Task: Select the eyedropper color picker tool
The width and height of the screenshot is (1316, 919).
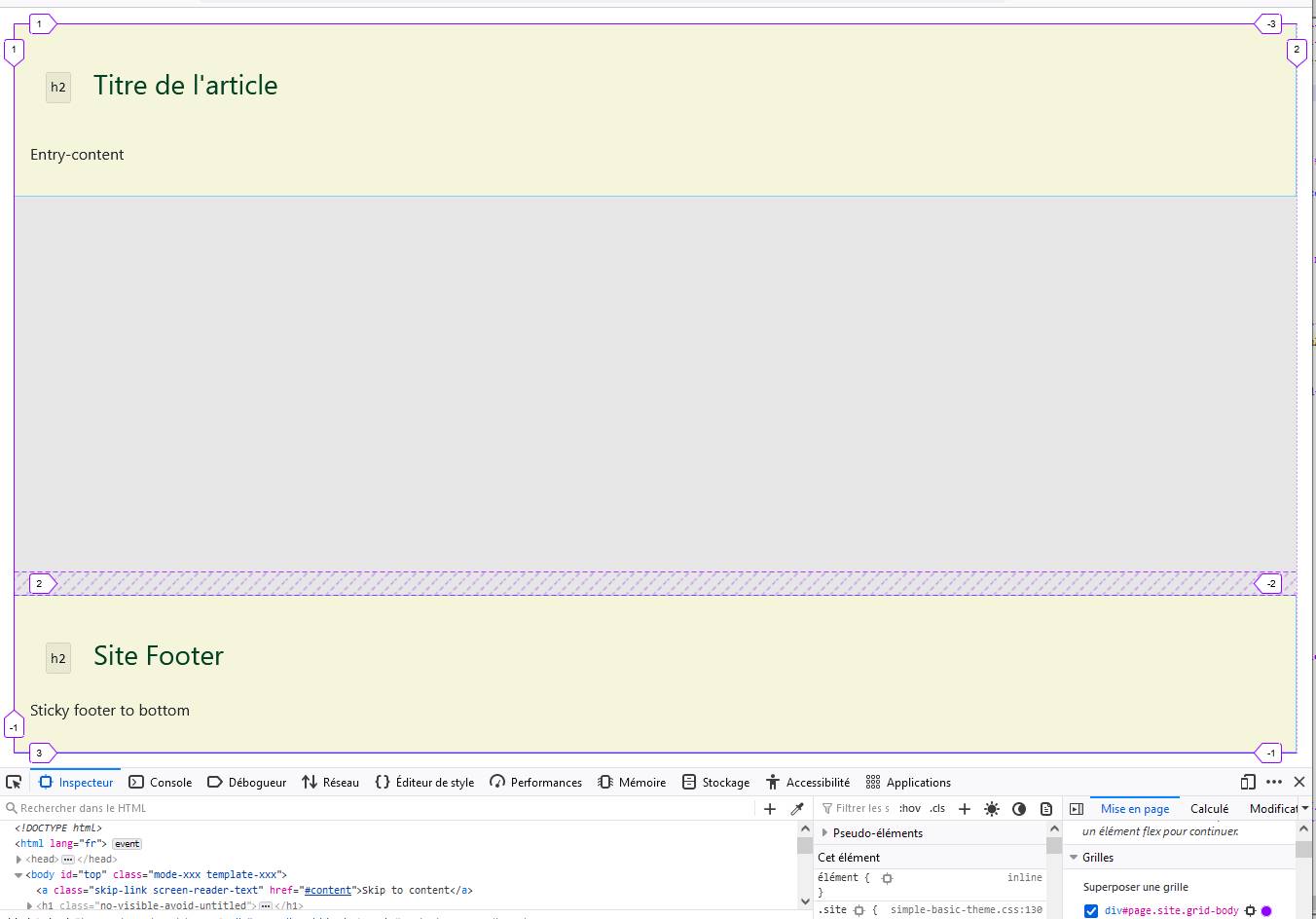Action: pos(797,808)
